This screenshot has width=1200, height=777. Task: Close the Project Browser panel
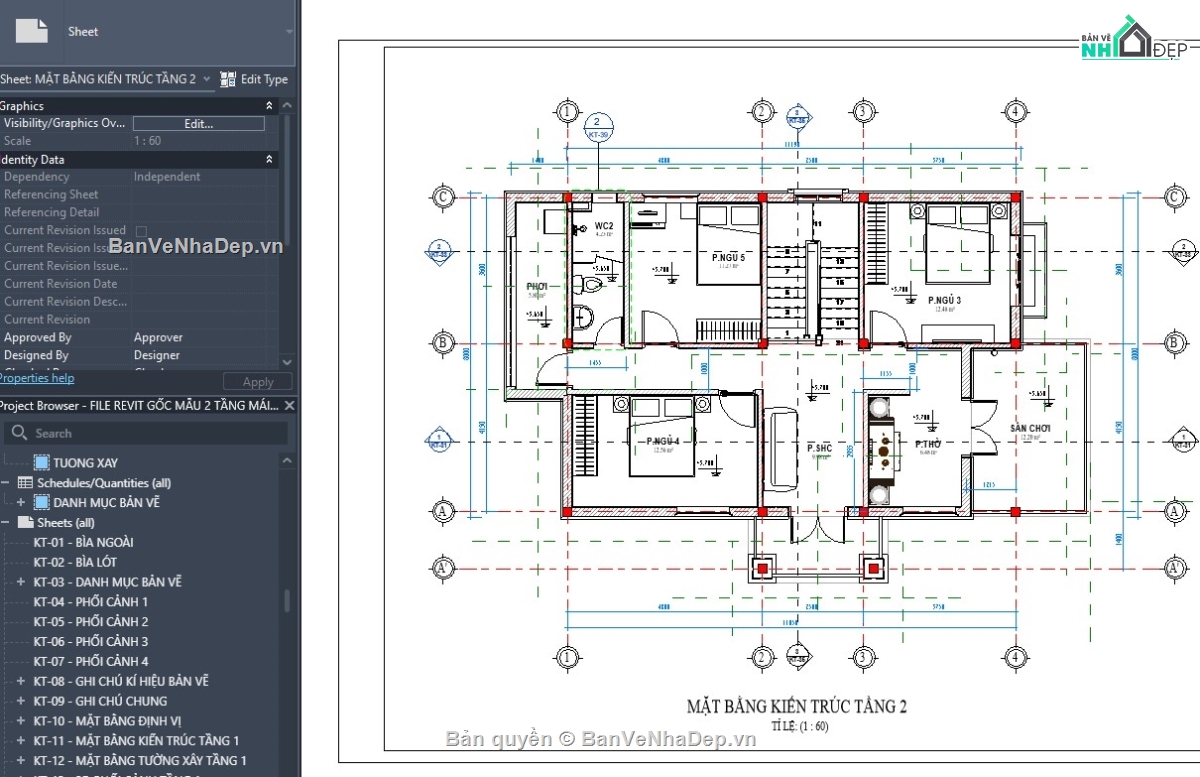pos(289,405)
